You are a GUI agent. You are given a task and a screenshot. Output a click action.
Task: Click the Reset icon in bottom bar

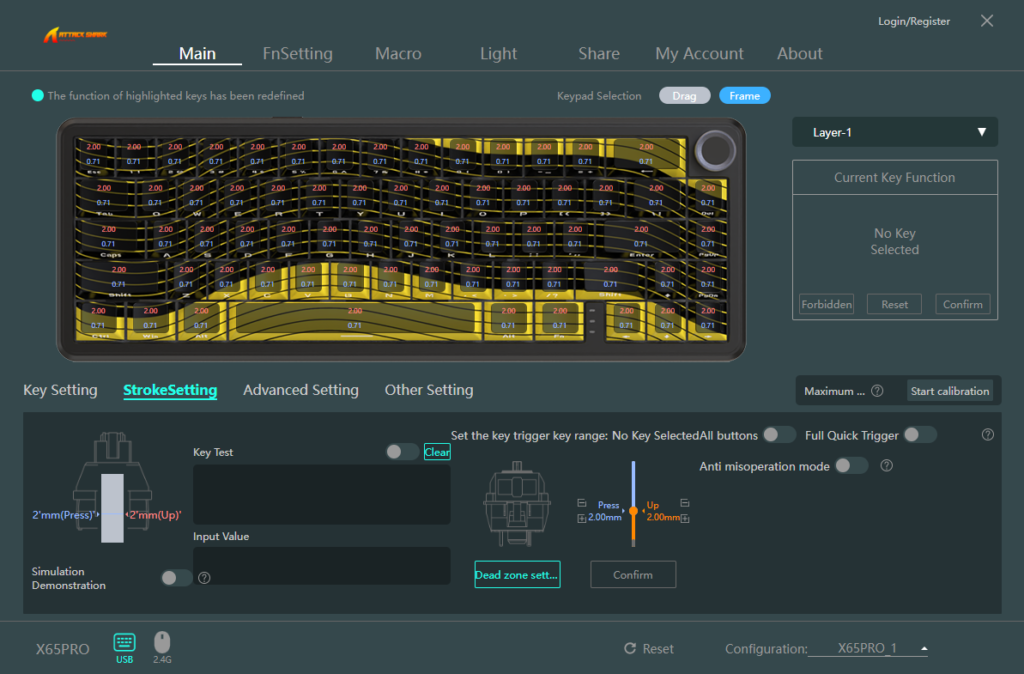click(630, 649)
